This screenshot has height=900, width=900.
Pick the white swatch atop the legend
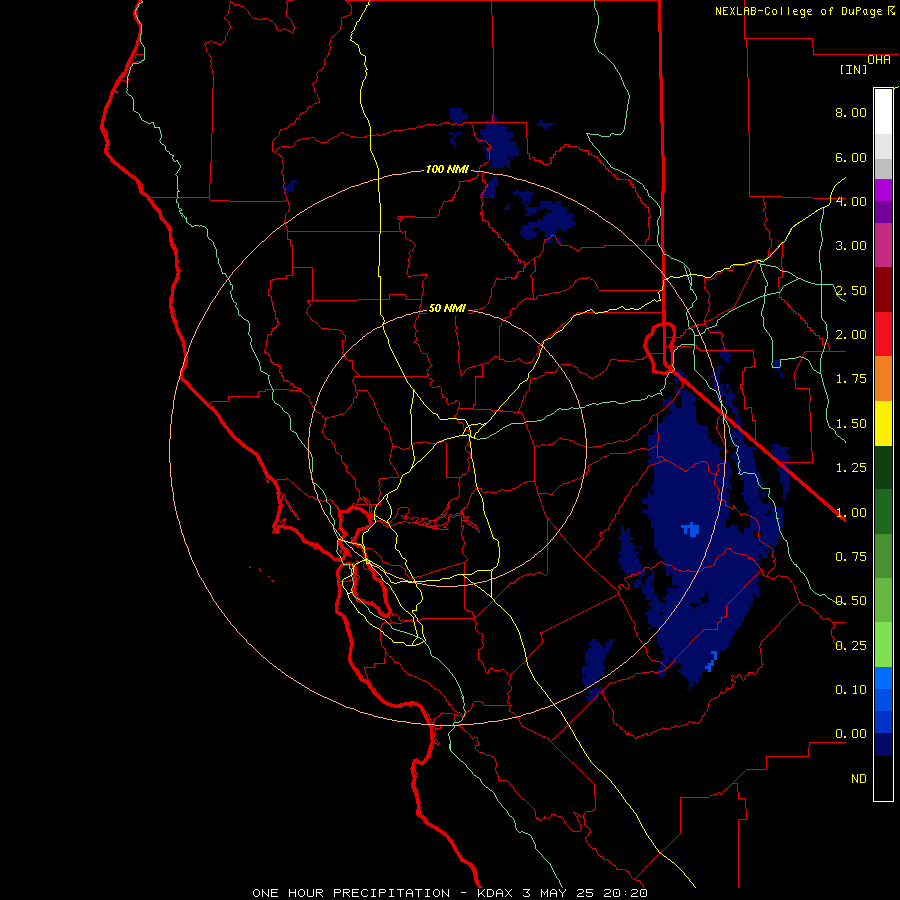click(x=883, y=111)
